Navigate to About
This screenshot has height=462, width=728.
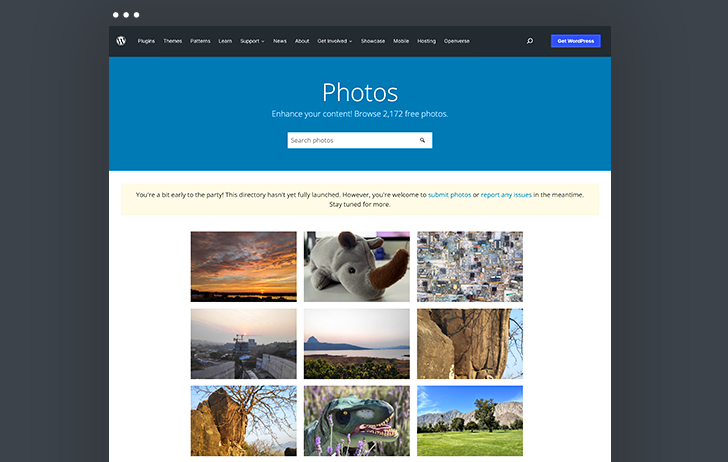[x=302, y=41]
